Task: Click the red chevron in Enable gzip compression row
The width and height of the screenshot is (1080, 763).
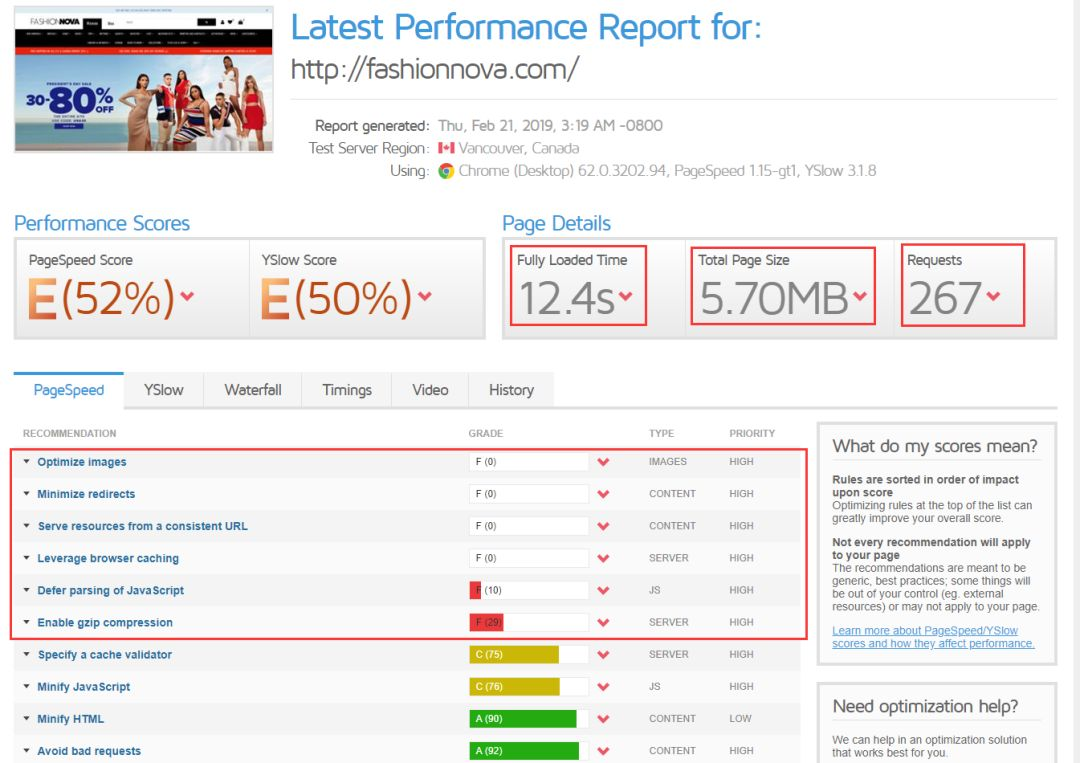Action: tap(603, 622)
